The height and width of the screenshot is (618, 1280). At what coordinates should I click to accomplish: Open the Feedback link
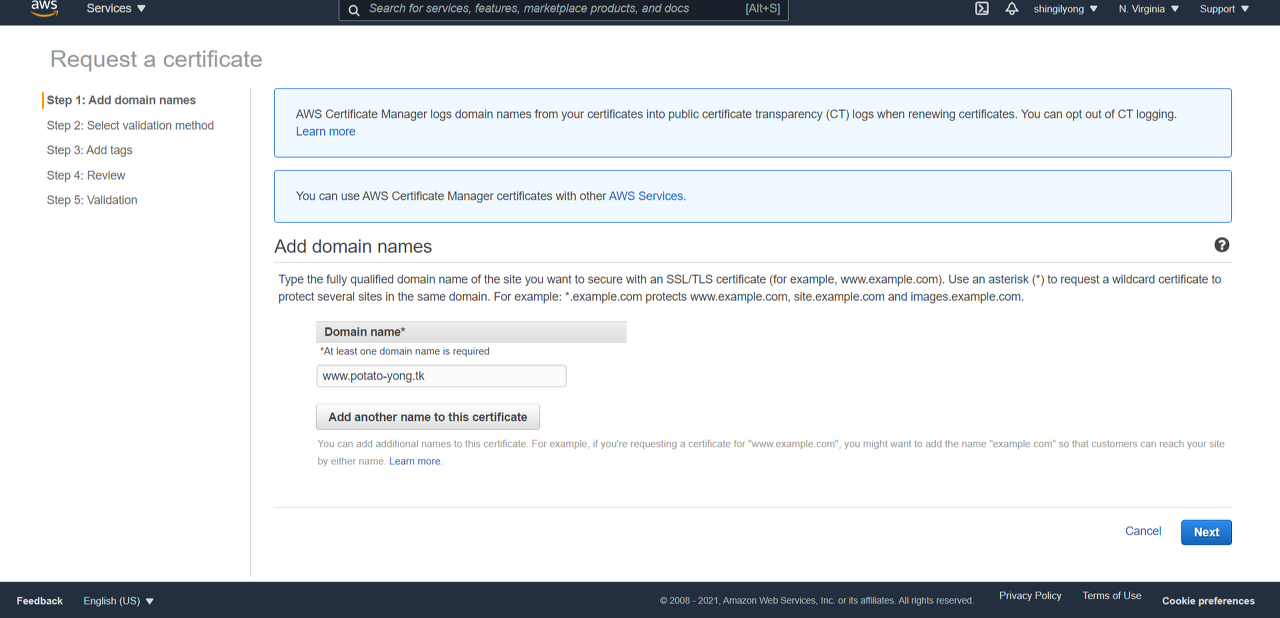[40, 601]
